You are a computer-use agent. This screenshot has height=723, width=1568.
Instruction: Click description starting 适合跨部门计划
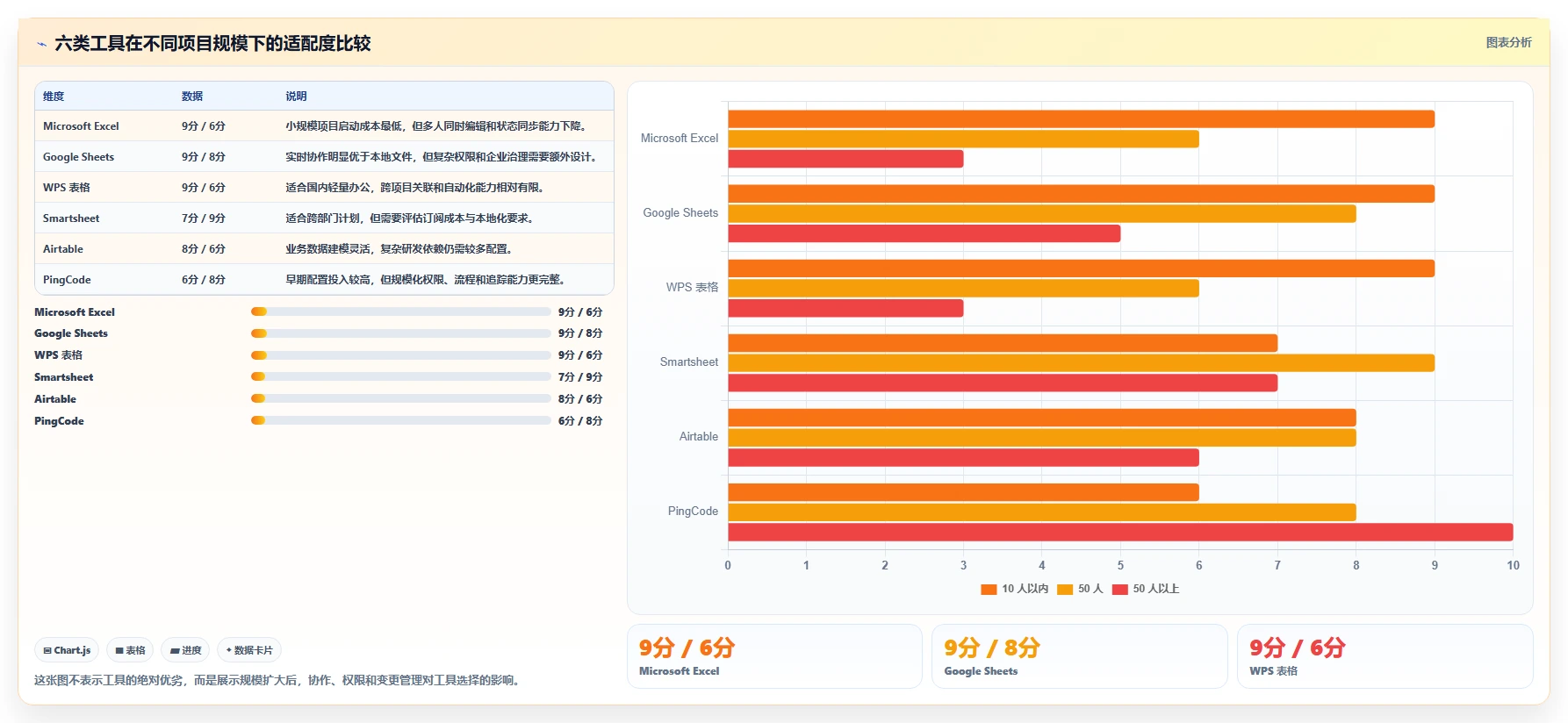coord(411,218)
